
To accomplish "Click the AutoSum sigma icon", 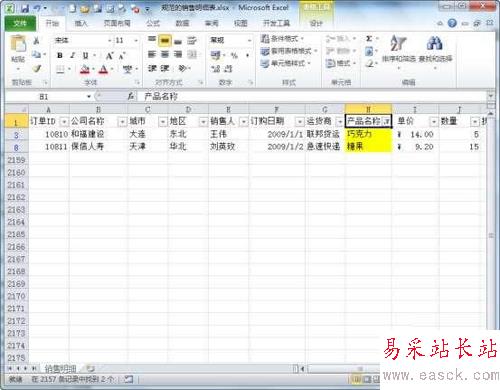I will tap(369, 39).
